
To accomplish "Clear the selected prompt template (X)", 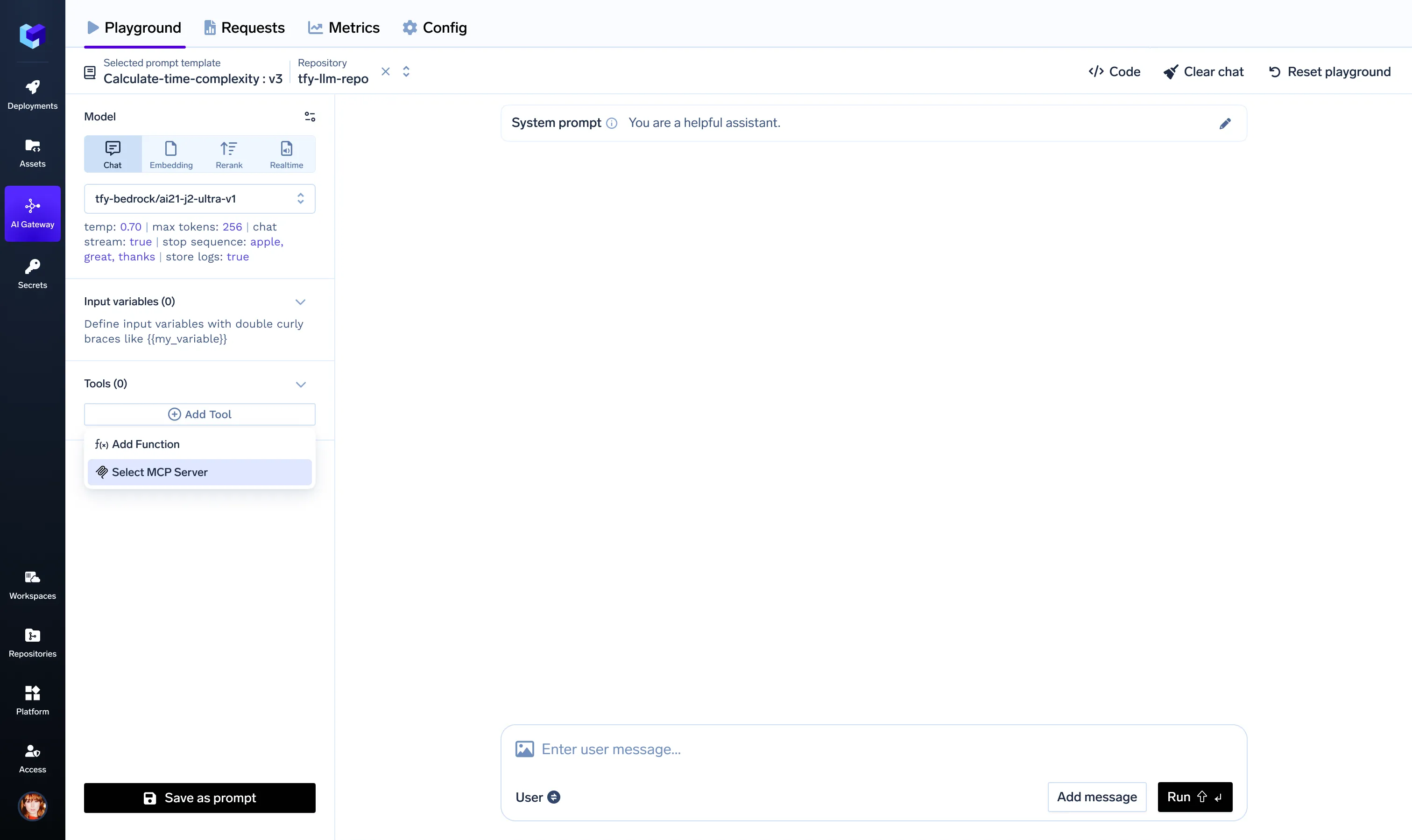I will pyautogui.click(x=386, y=71).
